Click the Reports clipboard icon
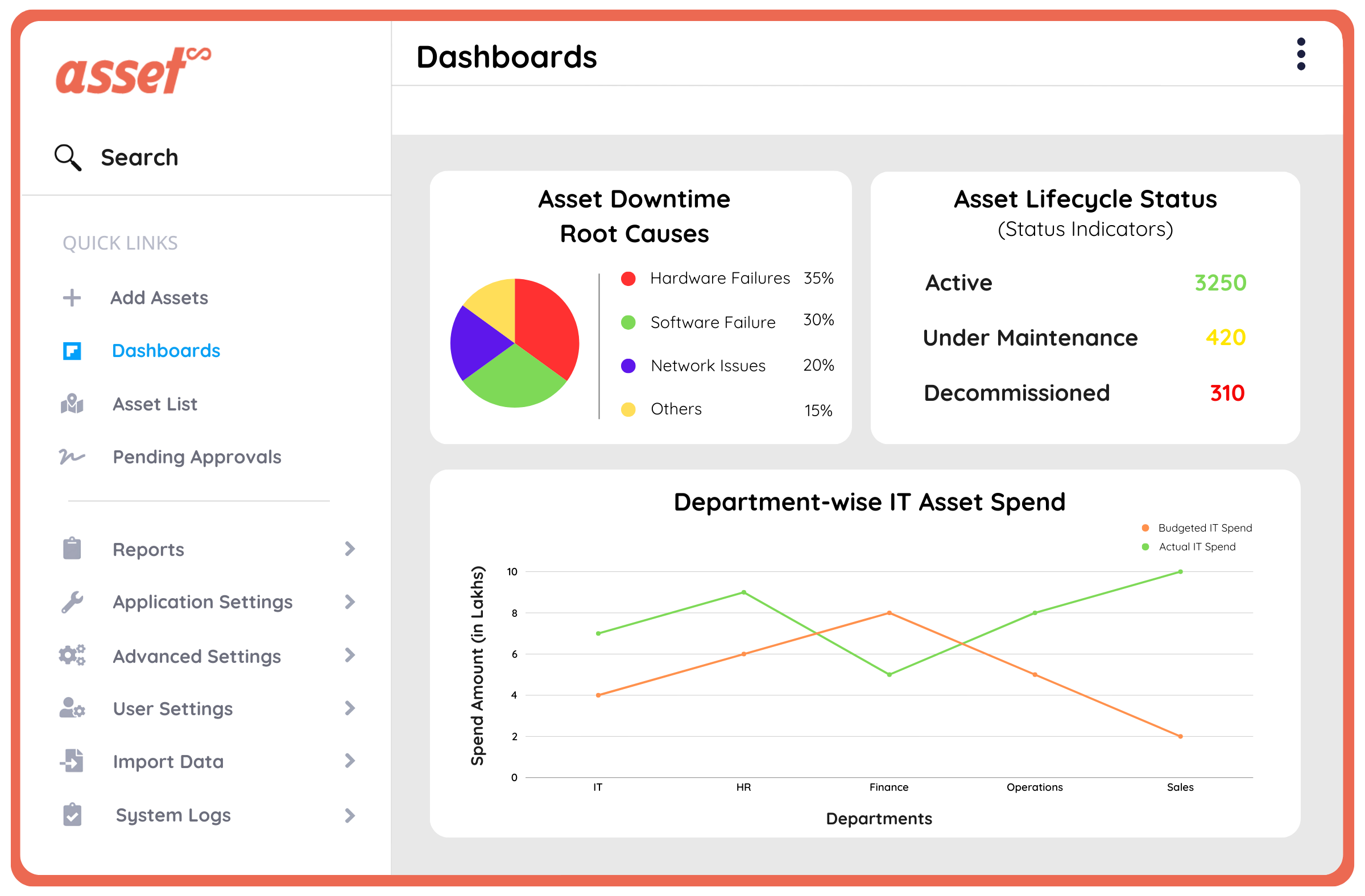 (71, 548)
